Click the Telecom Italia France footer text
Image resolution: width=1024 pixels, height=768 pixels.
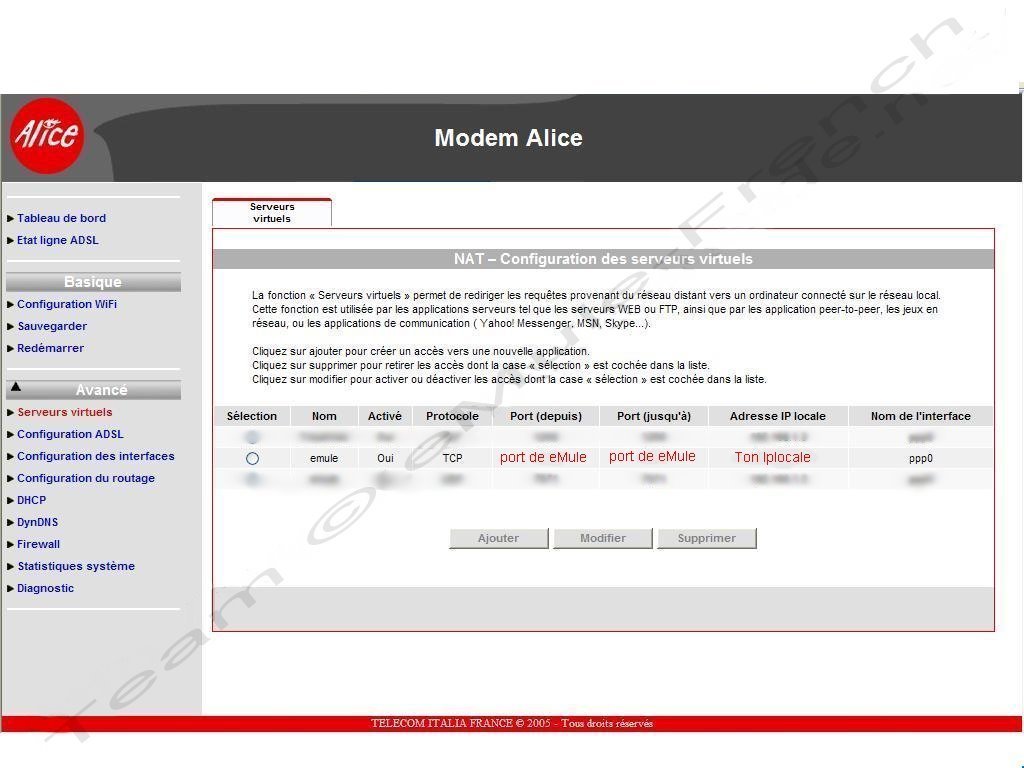coord(512,723)
